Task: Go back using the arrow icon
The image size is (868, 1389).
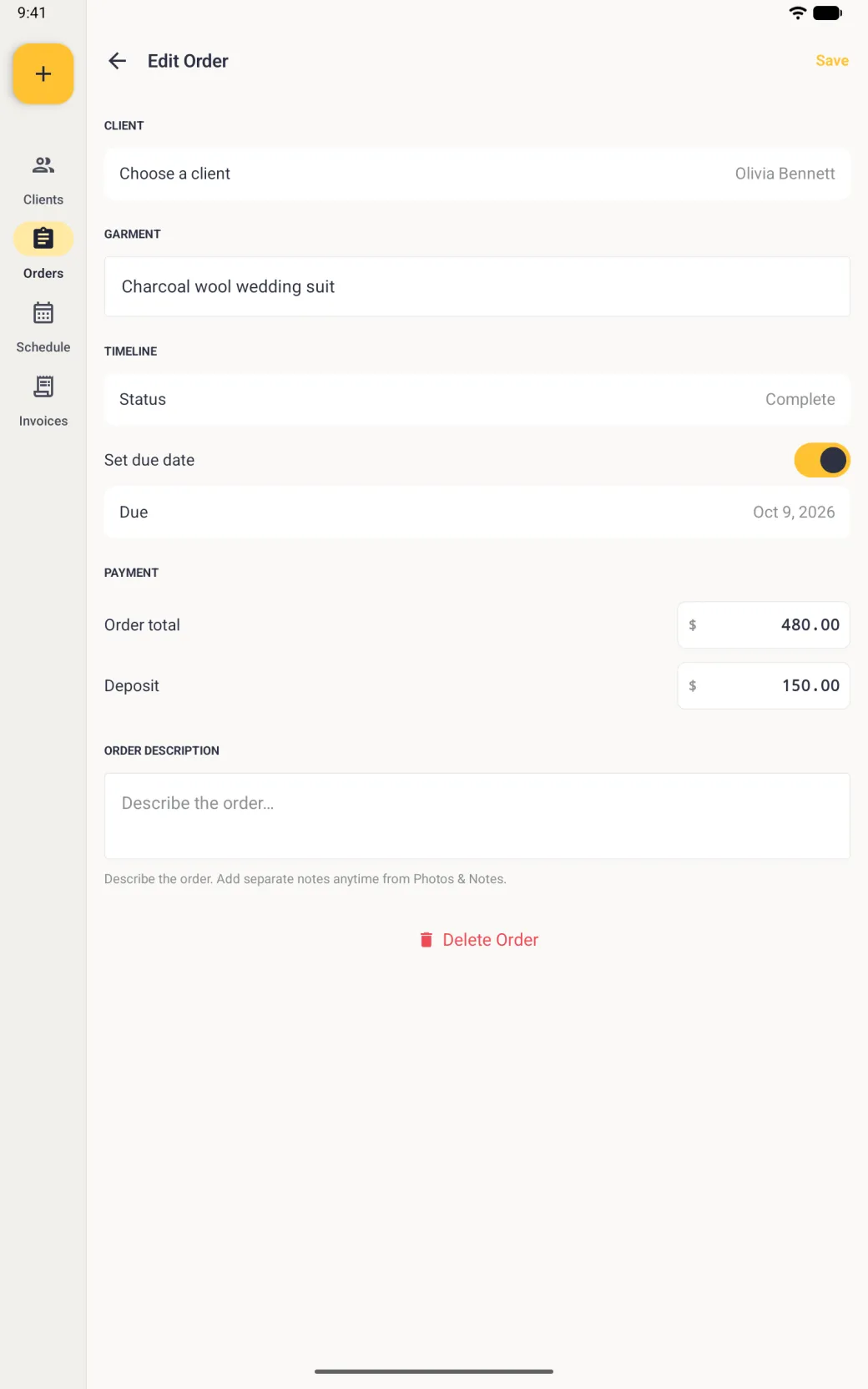Action: pos(118,61)
